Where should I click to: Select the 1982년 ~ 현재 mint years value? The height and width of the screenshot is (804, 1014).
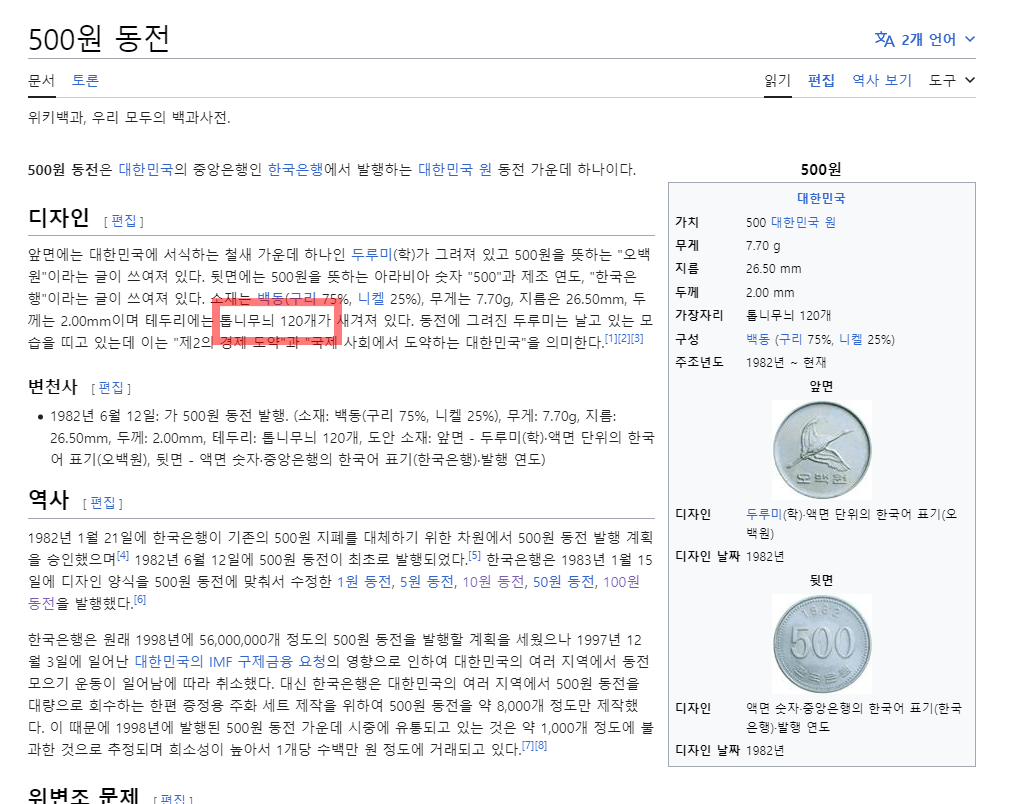click(x=786, y=362)
